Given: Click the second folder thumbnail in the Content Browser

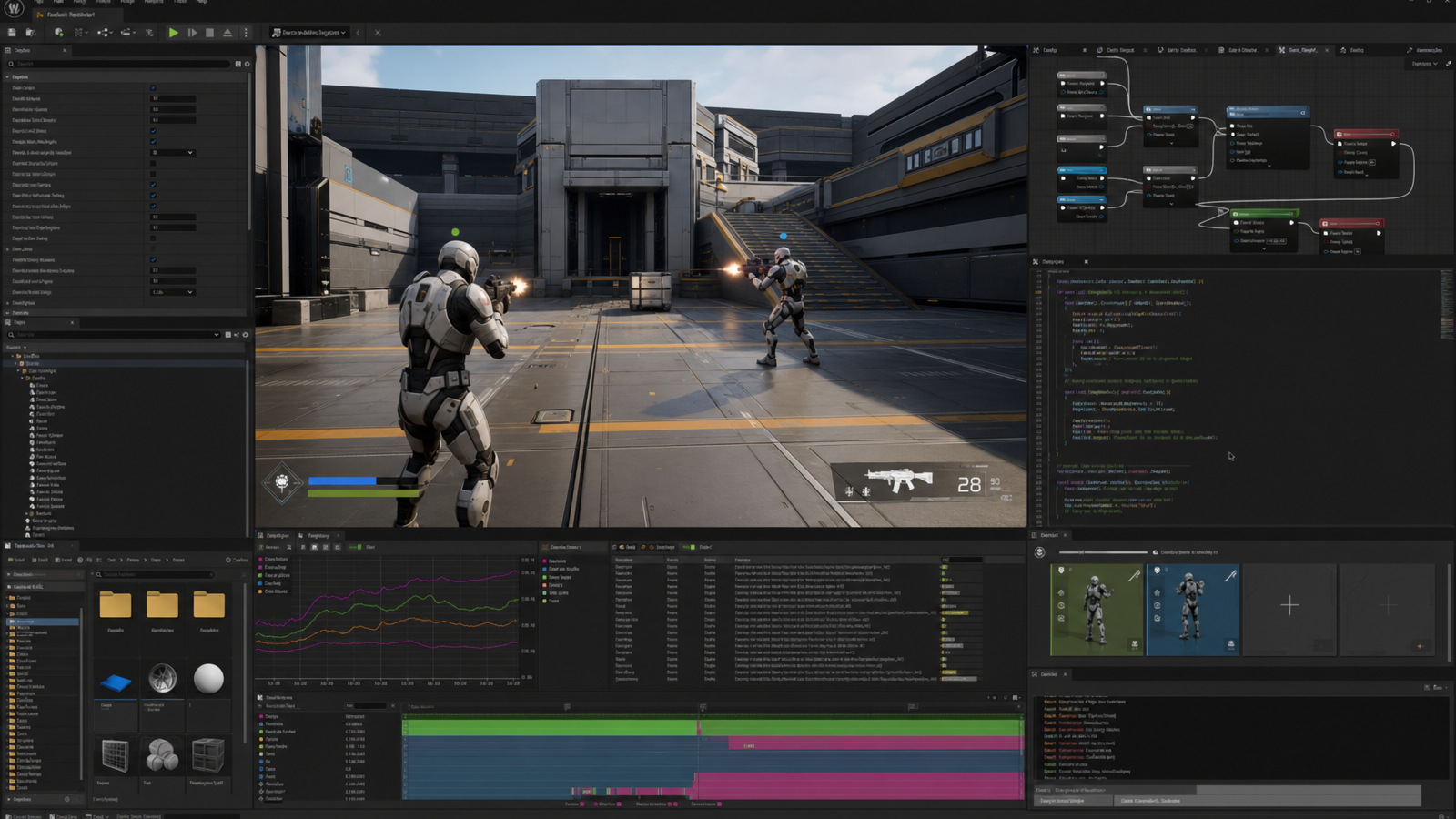Looking at the screenshot, I should tap(162, 605).
